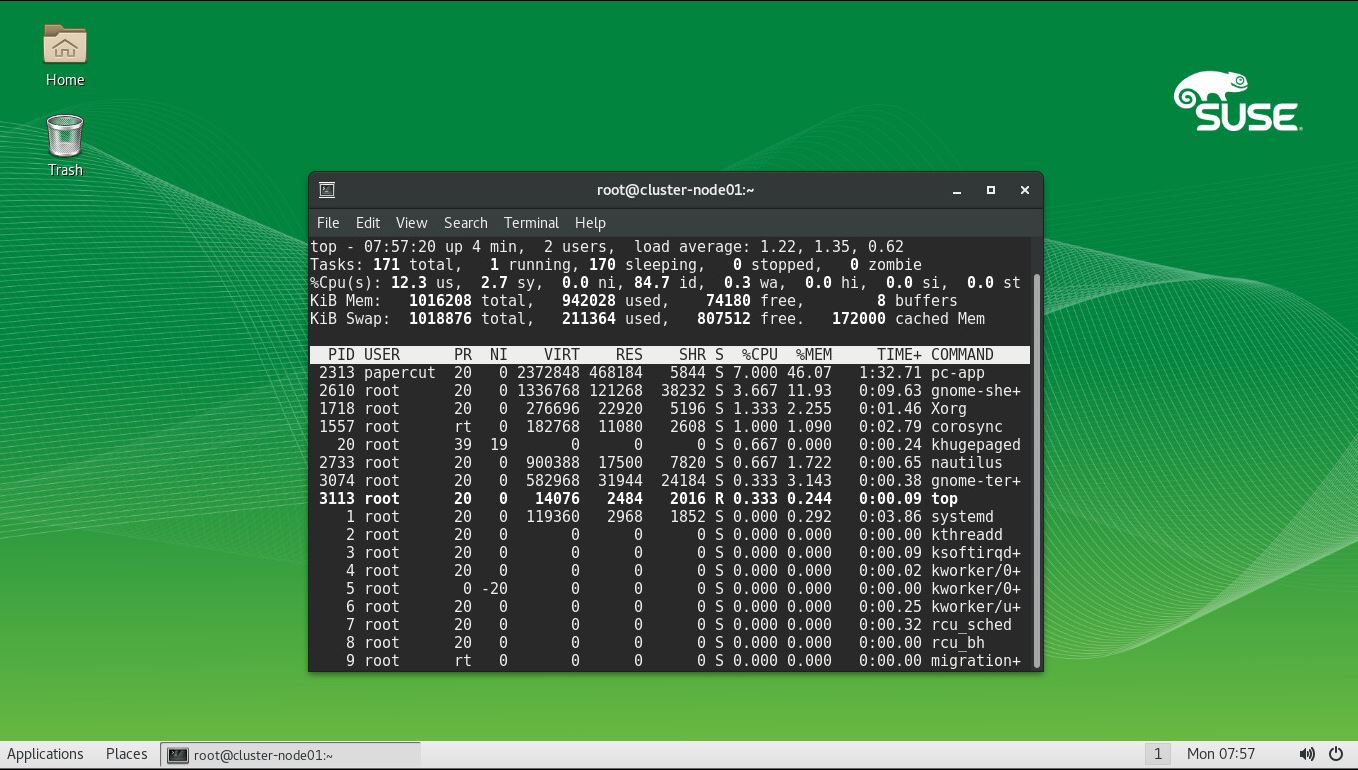Viewport: 1358px width, 770px height.
Task: Click the workspace 1 switcher indicator
Action: (x=1157, y=754)
